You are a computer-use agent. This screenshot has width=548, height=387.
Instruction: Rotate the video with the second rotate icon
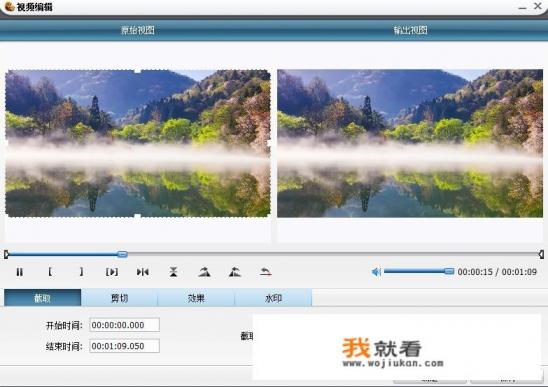pyautogui.click(x=235, y=272)
